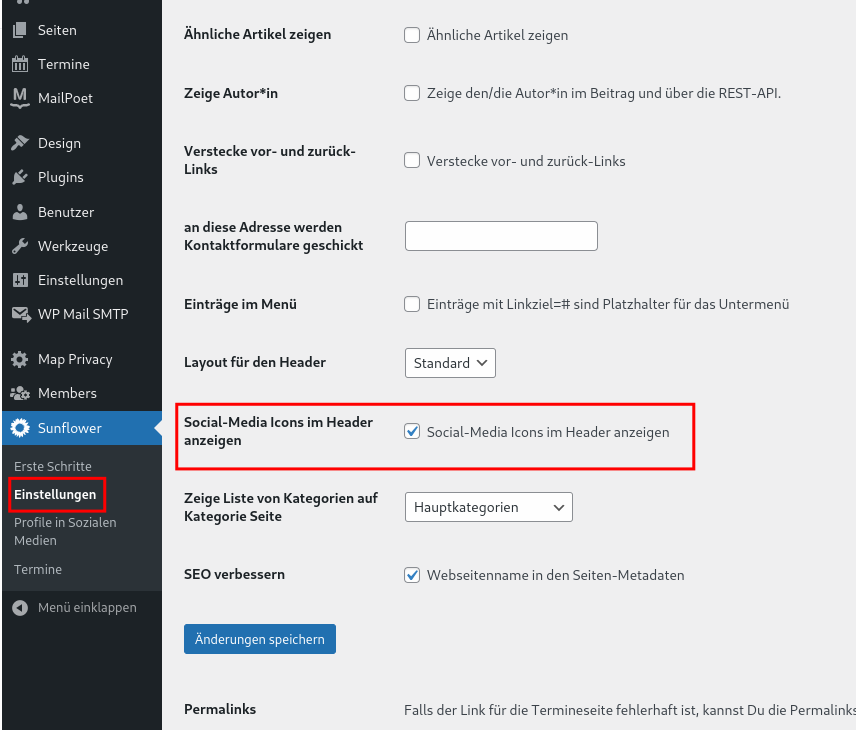The image size is (856, 730).
Task: Enable the Ähnliche Artikel zeigen checkbox
Action: pyautogui.click(x=412, y=35)
